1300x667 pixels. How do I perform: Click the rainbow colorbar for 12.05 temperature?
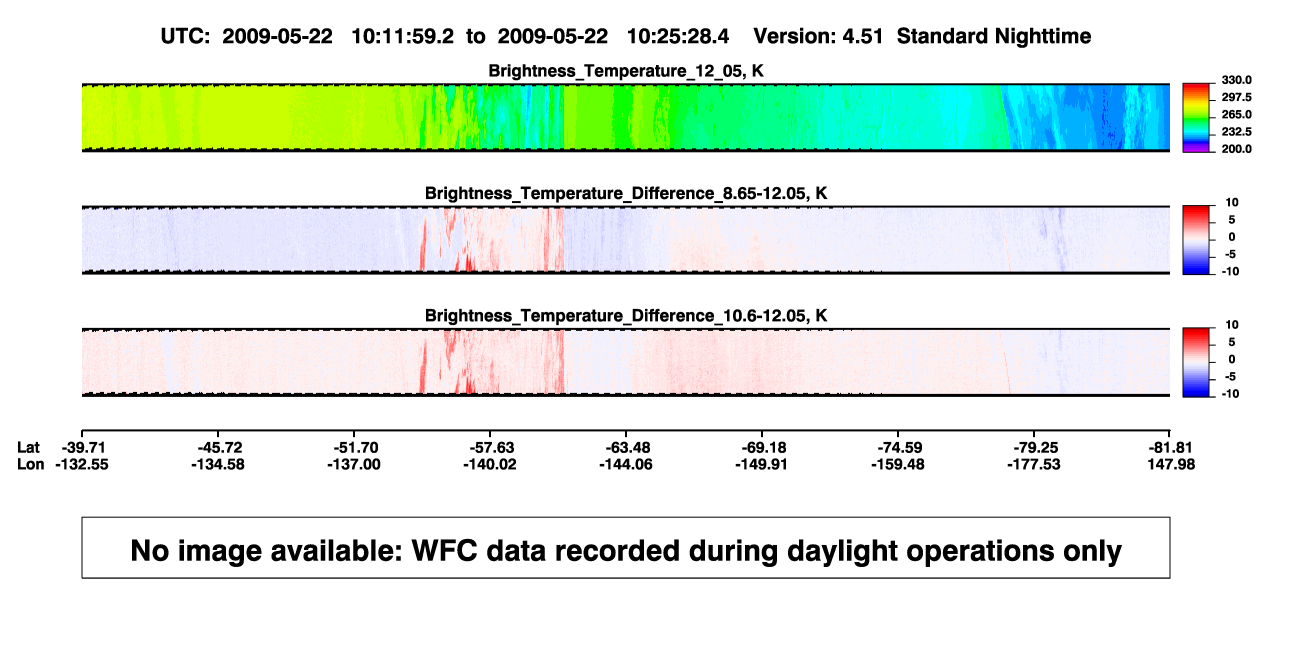click(1197, 117)
